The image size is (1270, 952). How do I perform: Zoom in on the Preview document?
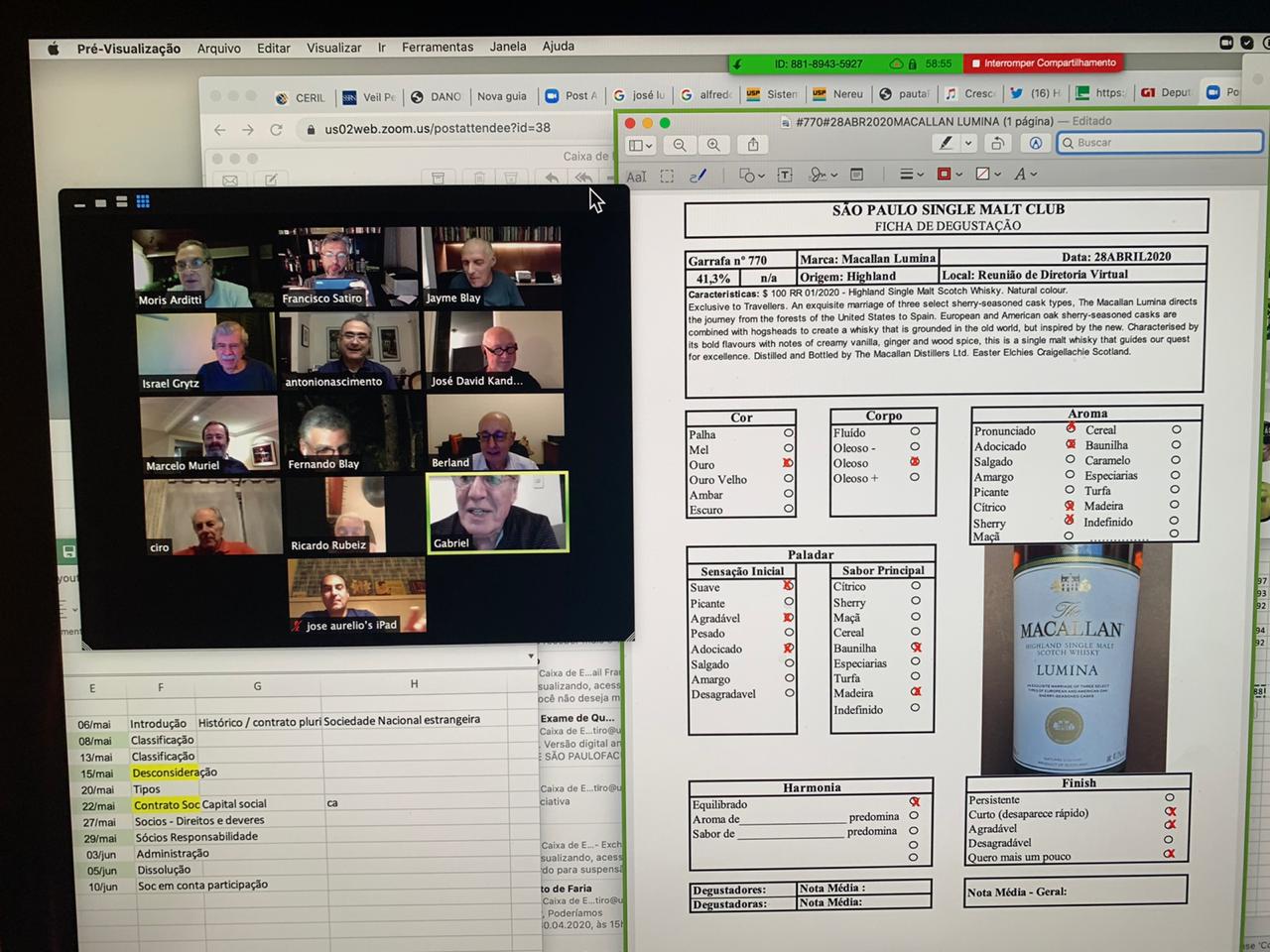click(x=713, y=145)
